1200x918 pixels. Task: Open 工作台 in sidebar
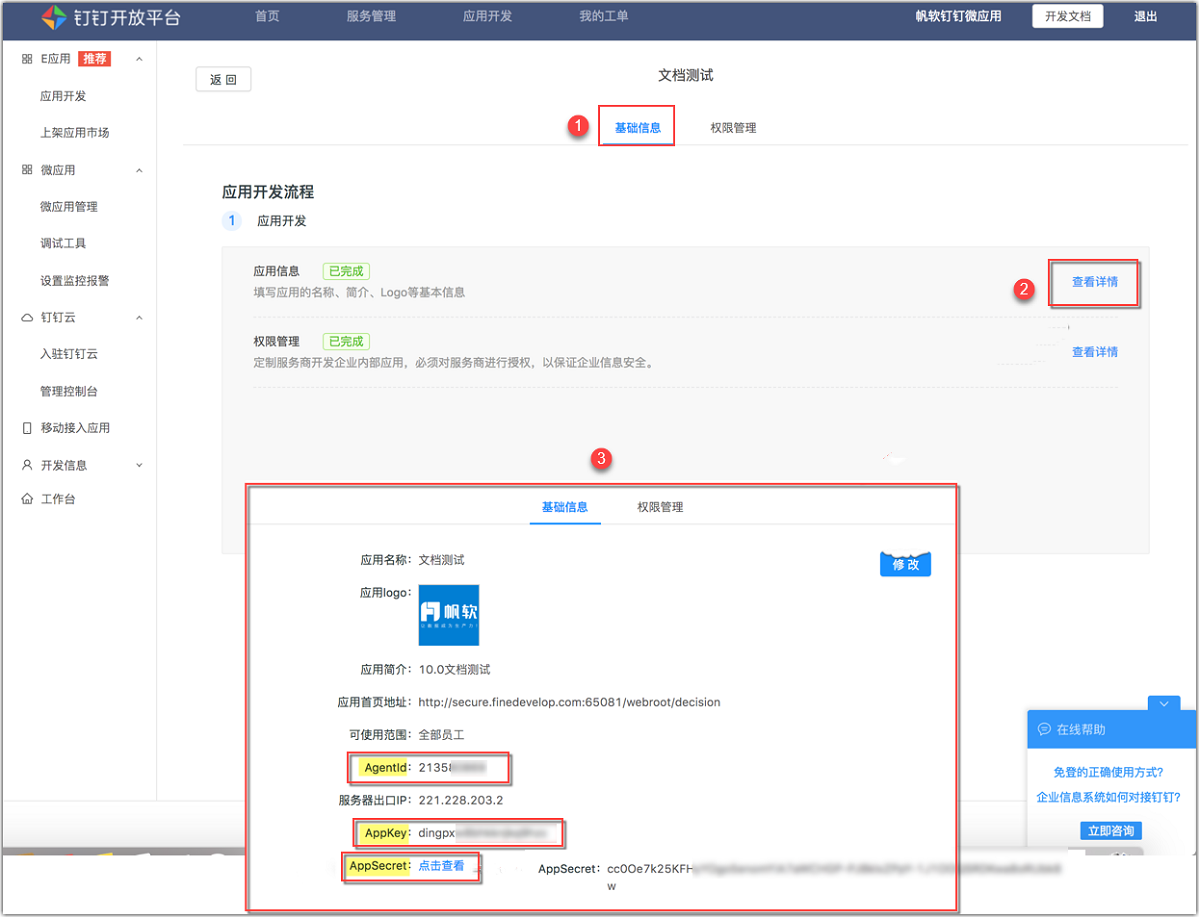(58, 499)
